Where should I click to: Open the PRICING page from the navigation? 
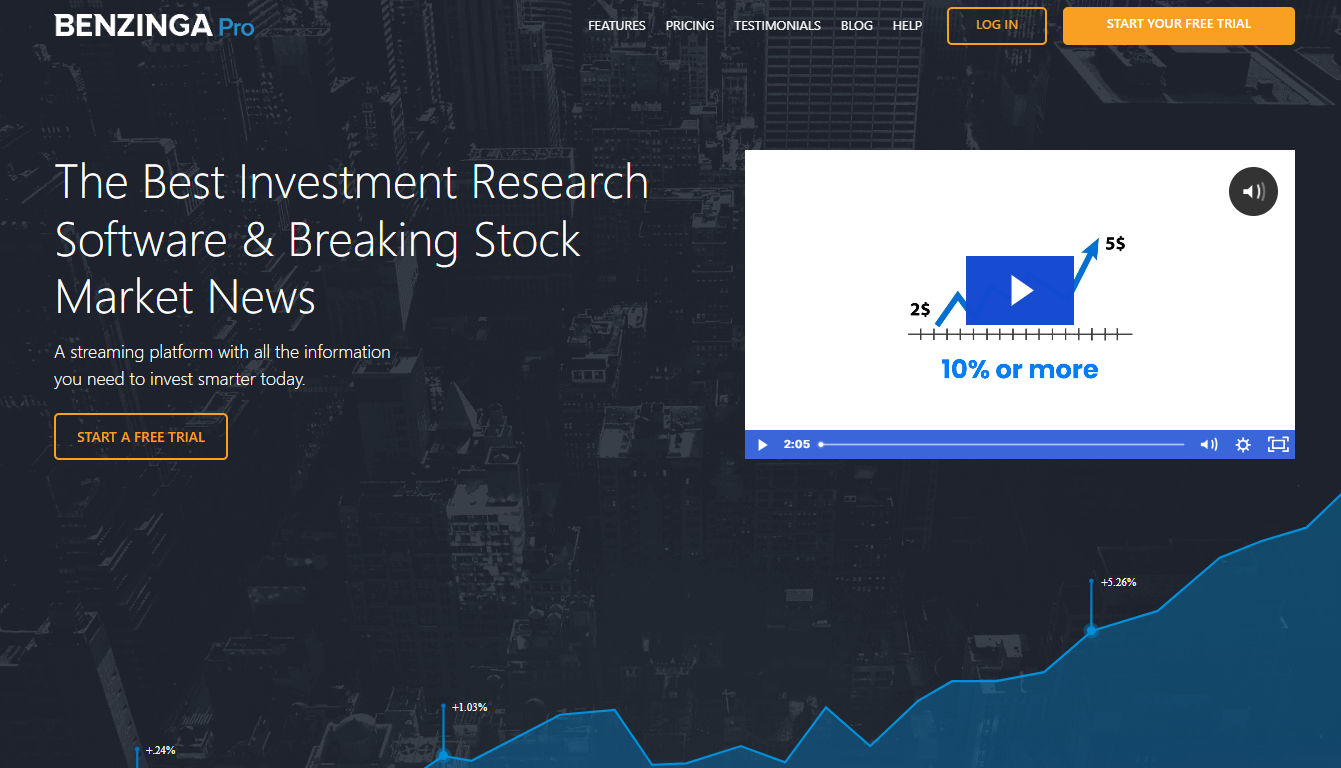690,25
